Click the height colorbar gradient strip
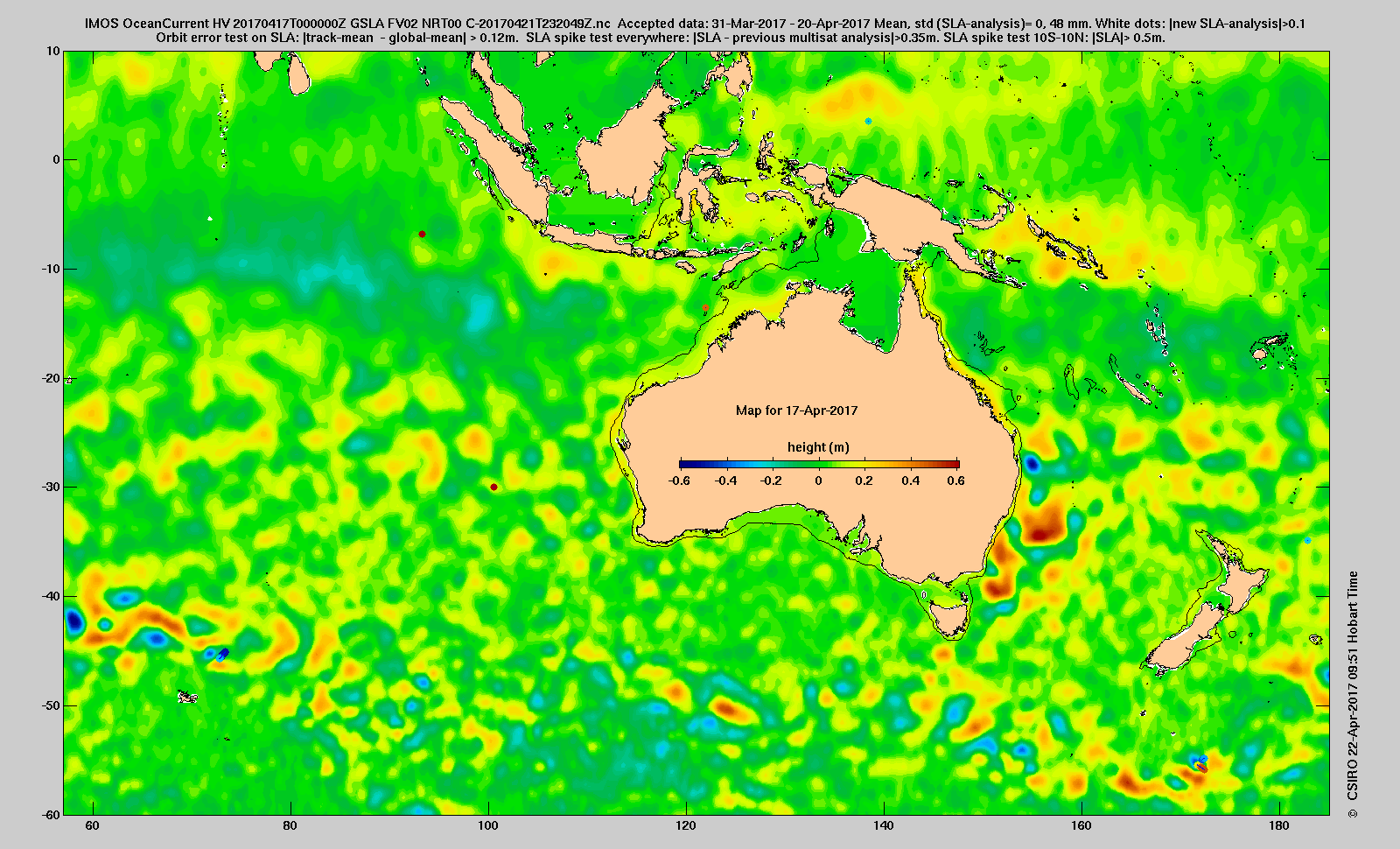Image resolution: width=1400 pixels, height=849 pixels. (x=819, y=464)
